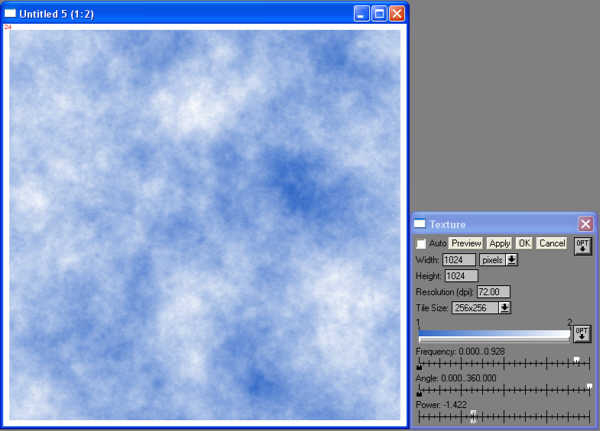Open gradient OPT options button
This screenshot has width=600, height=431.
tap(582, 333)
